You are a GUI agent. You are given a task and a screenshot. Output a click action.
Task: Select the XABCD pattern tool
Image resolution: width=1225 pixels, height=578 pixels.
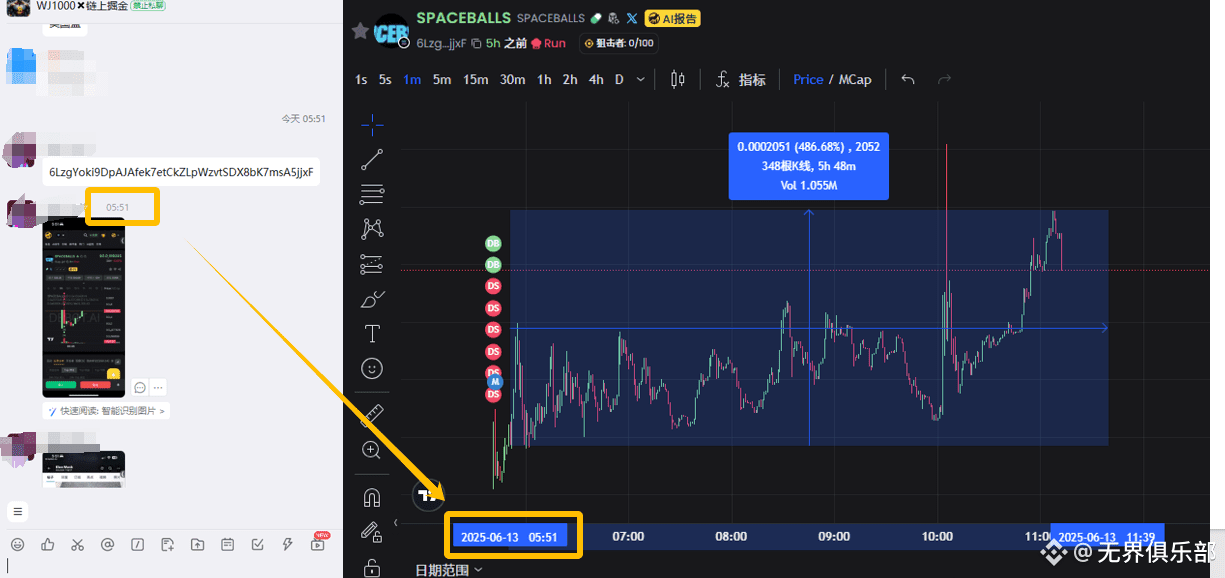point(372,229)
